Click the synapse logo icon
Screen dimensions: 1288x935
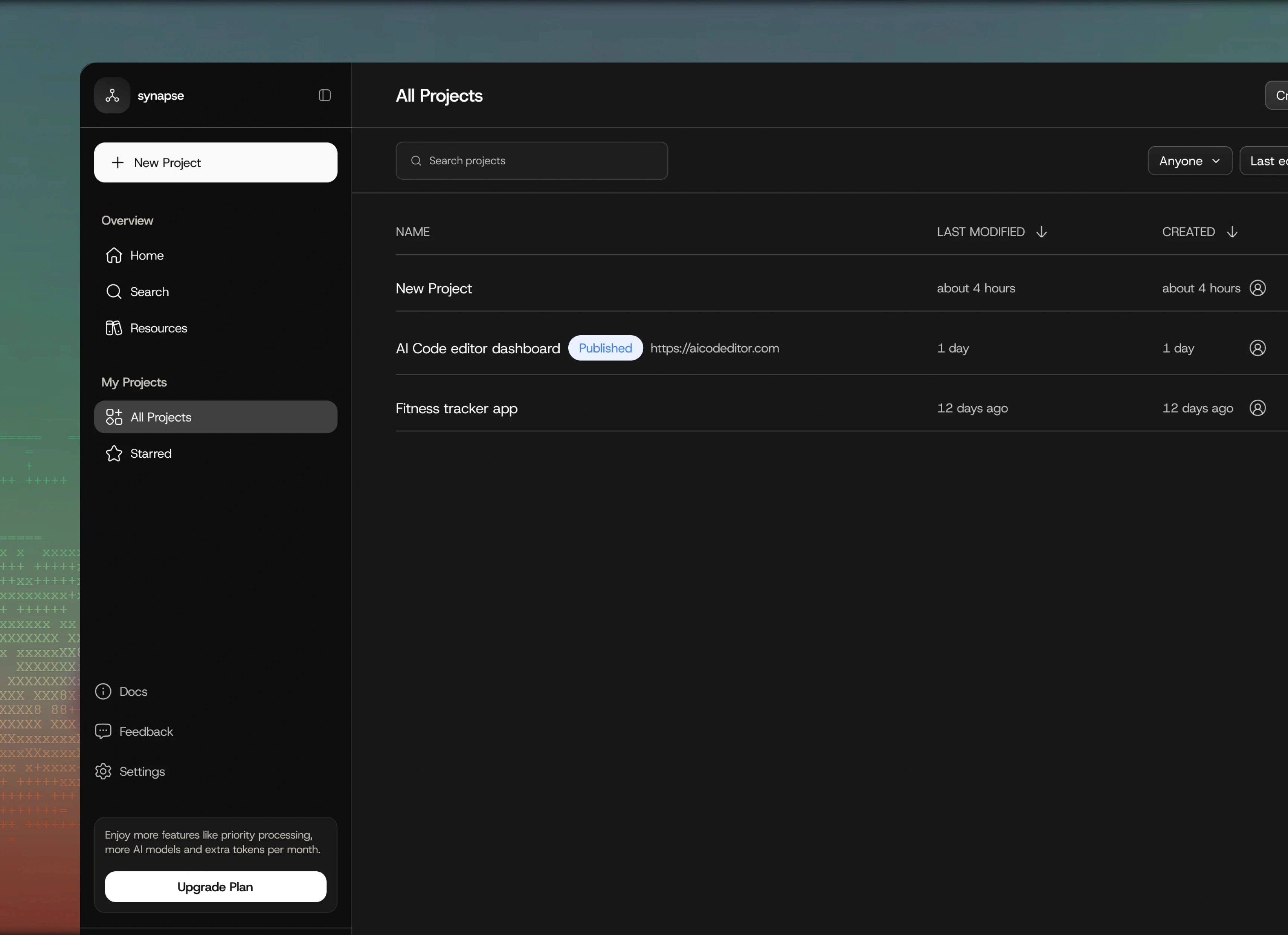(x=113, y=95)
